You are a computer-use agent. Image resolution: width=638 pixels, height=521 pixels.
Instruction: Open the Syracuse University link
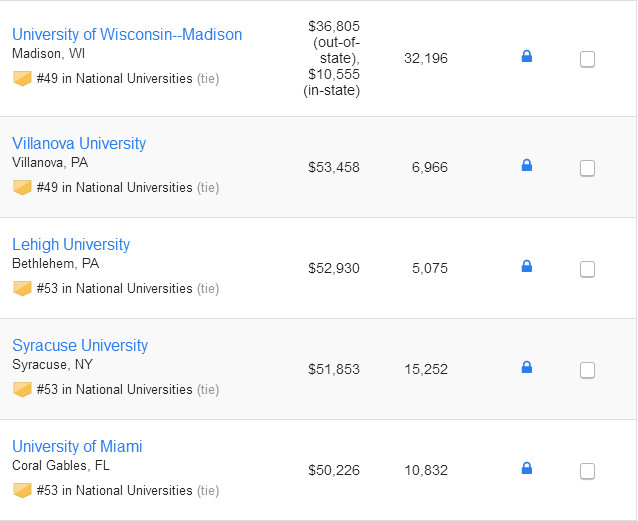click(80, 346)
